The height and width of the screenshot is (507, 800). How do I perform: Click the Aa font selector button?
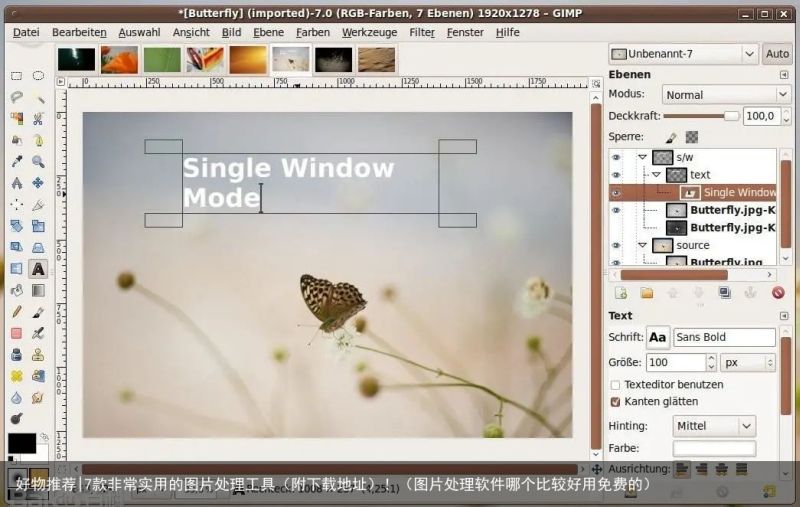tap(658, 337)
